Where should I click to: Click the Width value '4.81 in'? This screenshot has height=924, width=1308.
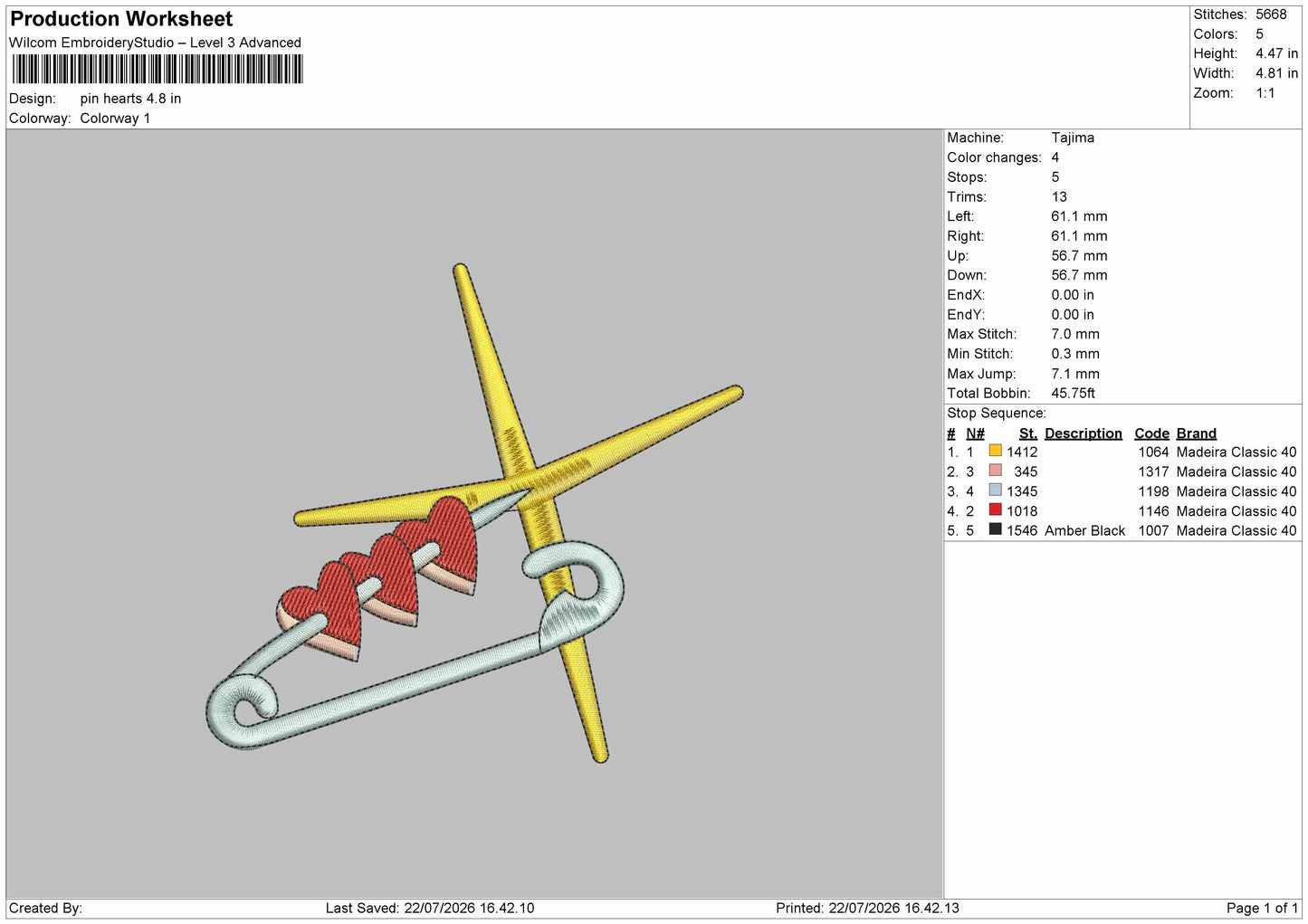(1276, 73)
